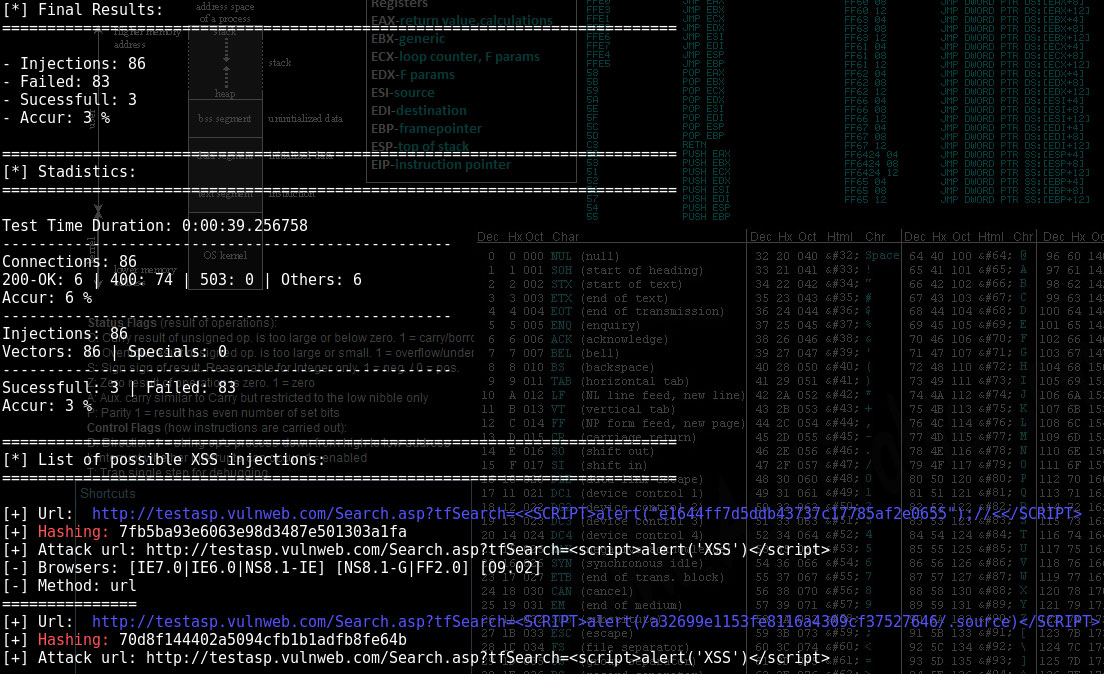Click the '- Sucessfull: 3' result line
Image resolution: width=1104 pixels, height=674 pixels.
tap(69, 100)
